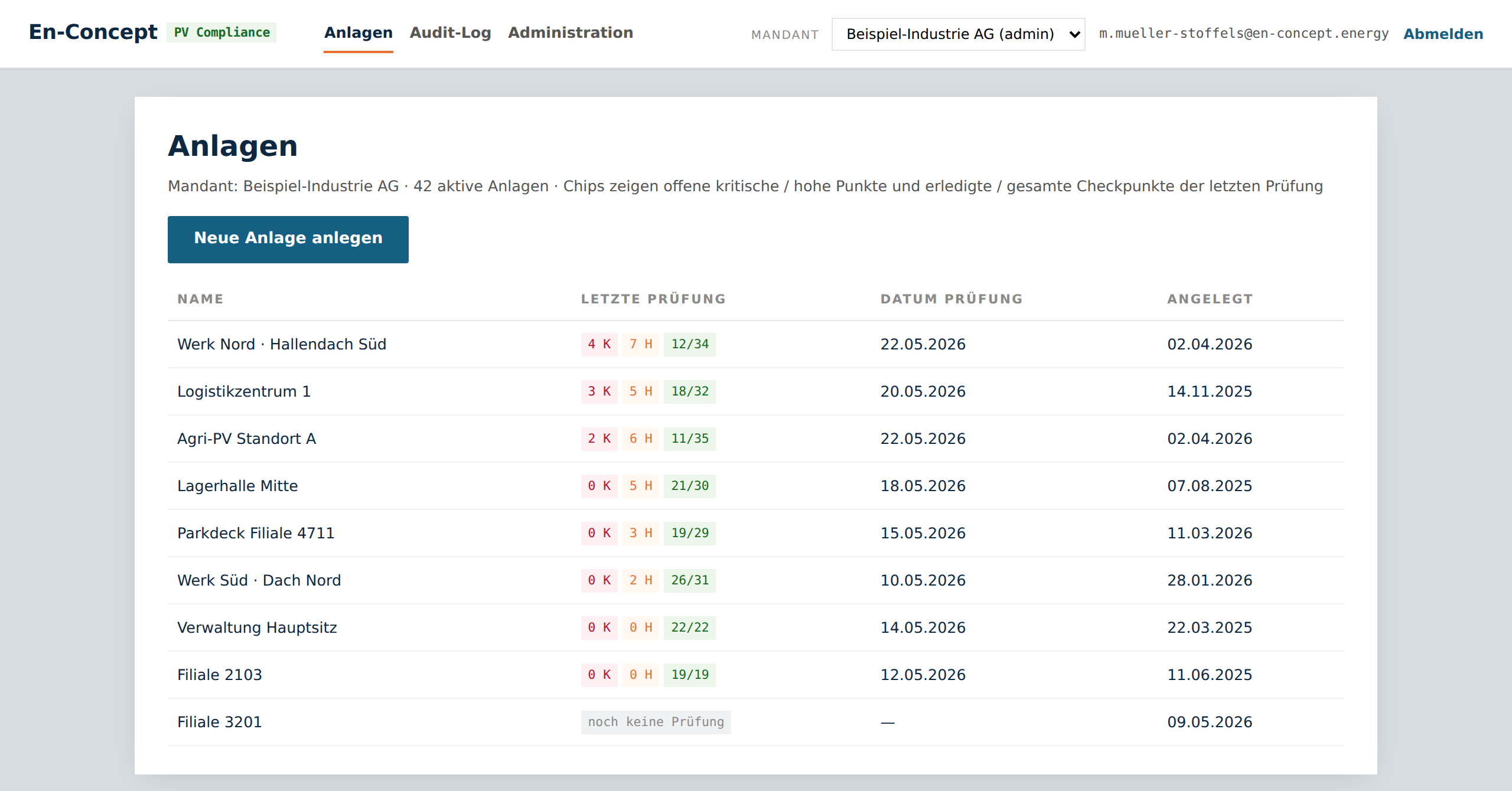Open Parkdeck Filiale 4711 entry
The width and height of the screenshot is (1512, 791).
point(256,533)
